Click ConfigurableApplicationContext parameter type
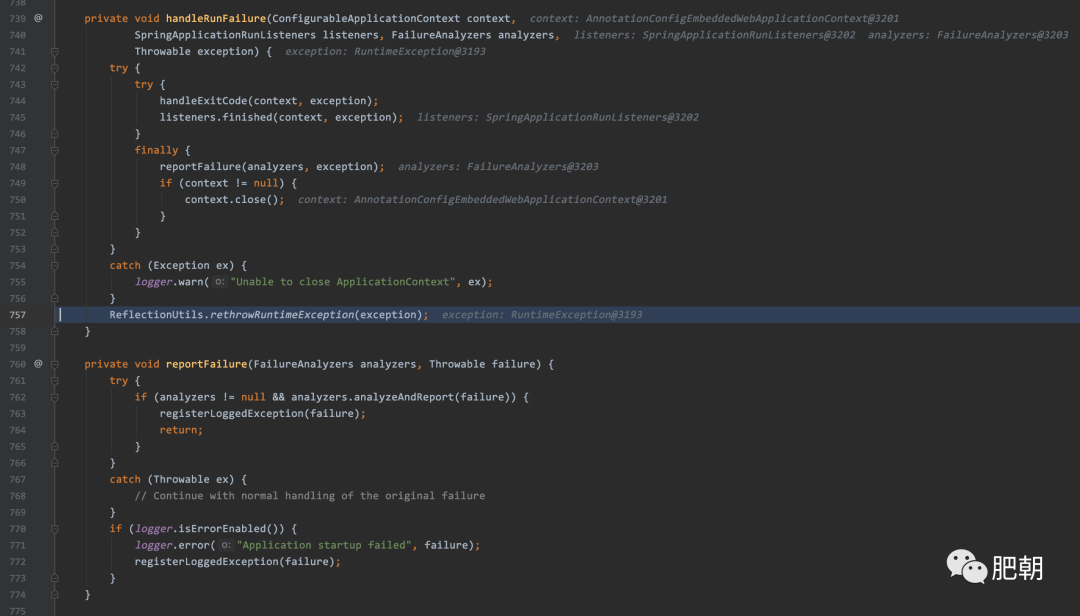 point(366,19)
